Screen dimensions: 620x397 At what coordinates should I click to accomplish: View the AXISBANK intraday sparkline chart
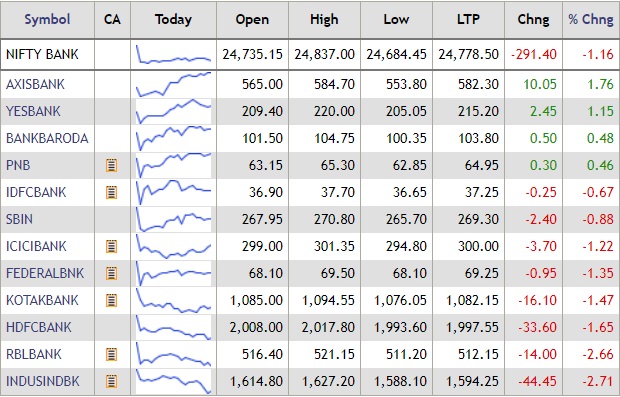pos(173,84)
